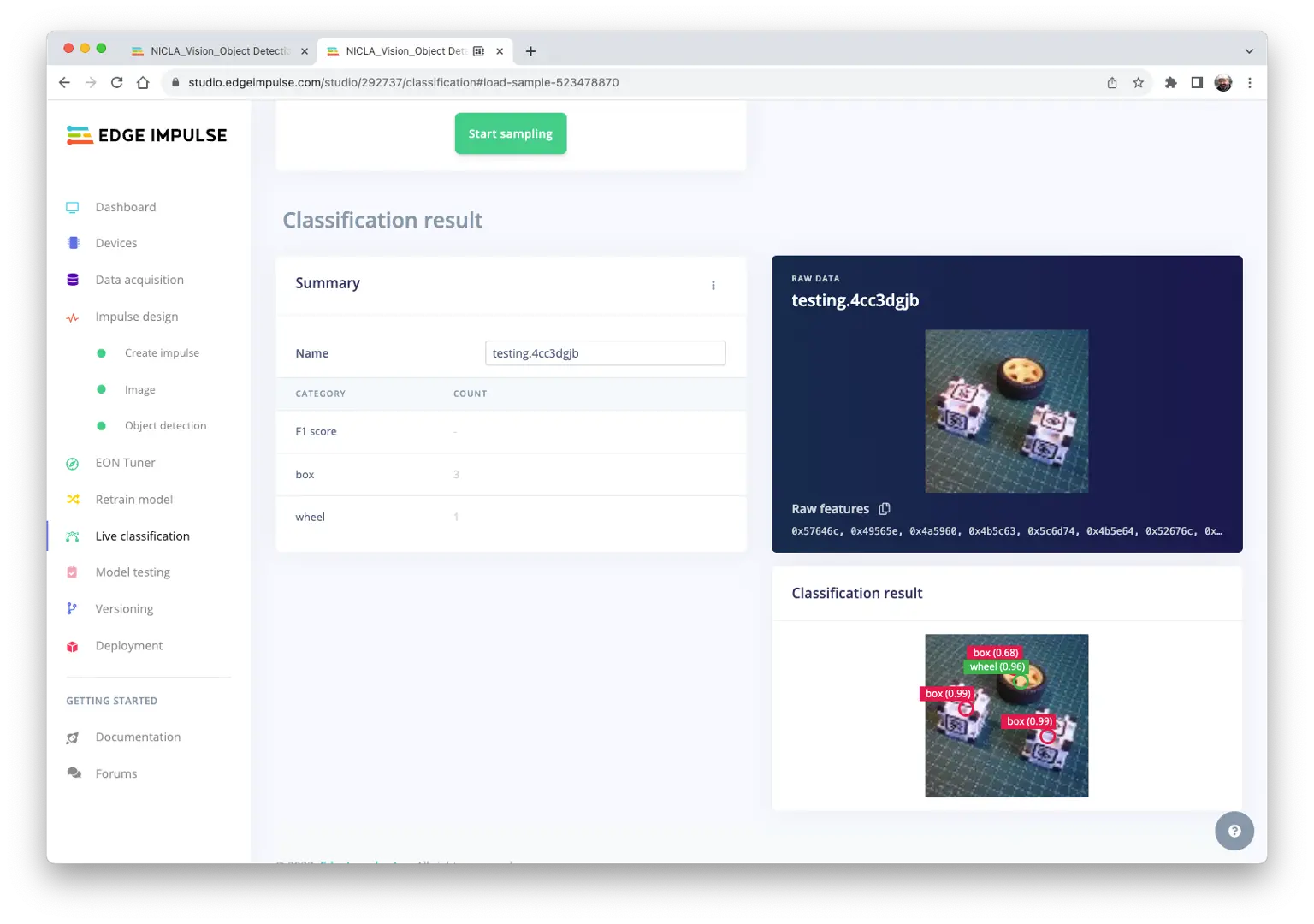Click the raw data sample image
Screen dimensions: 1314x924
(x=1006, y=412)
